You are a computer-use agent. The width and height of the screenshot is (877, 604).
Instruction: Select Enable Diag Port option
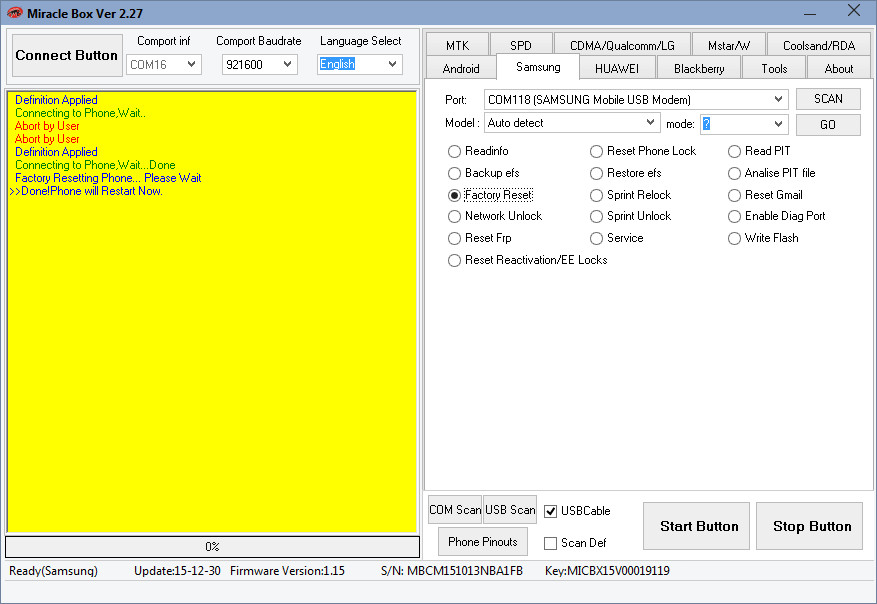(x=735, y=216)
